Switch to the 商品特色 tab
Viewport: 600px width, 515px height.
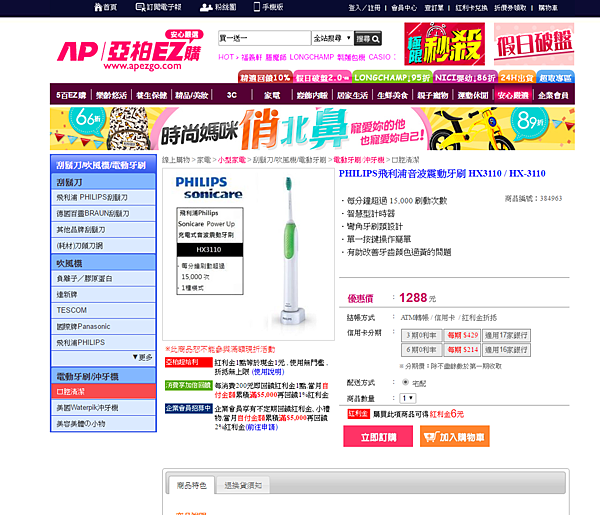point(192,486)
